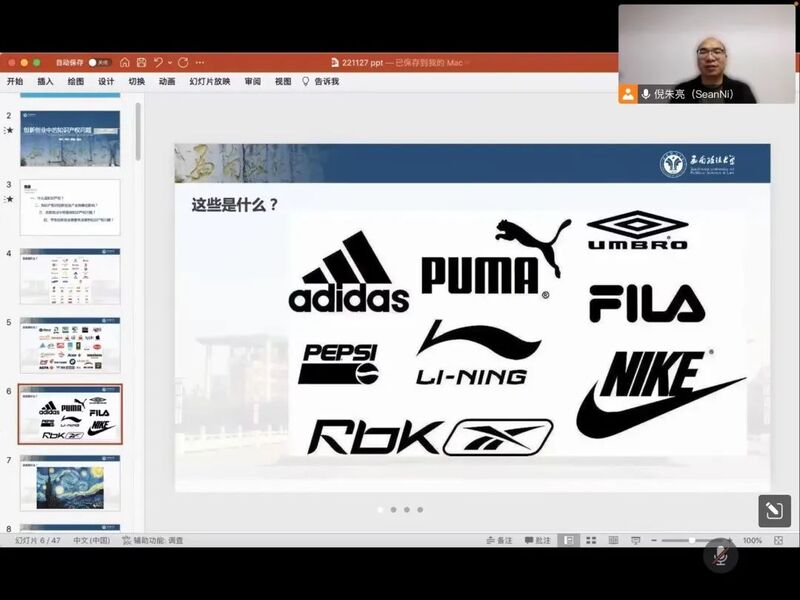Click the Home icon in the title bar
This screenshot has width=800, height=600.
(124, 62)
